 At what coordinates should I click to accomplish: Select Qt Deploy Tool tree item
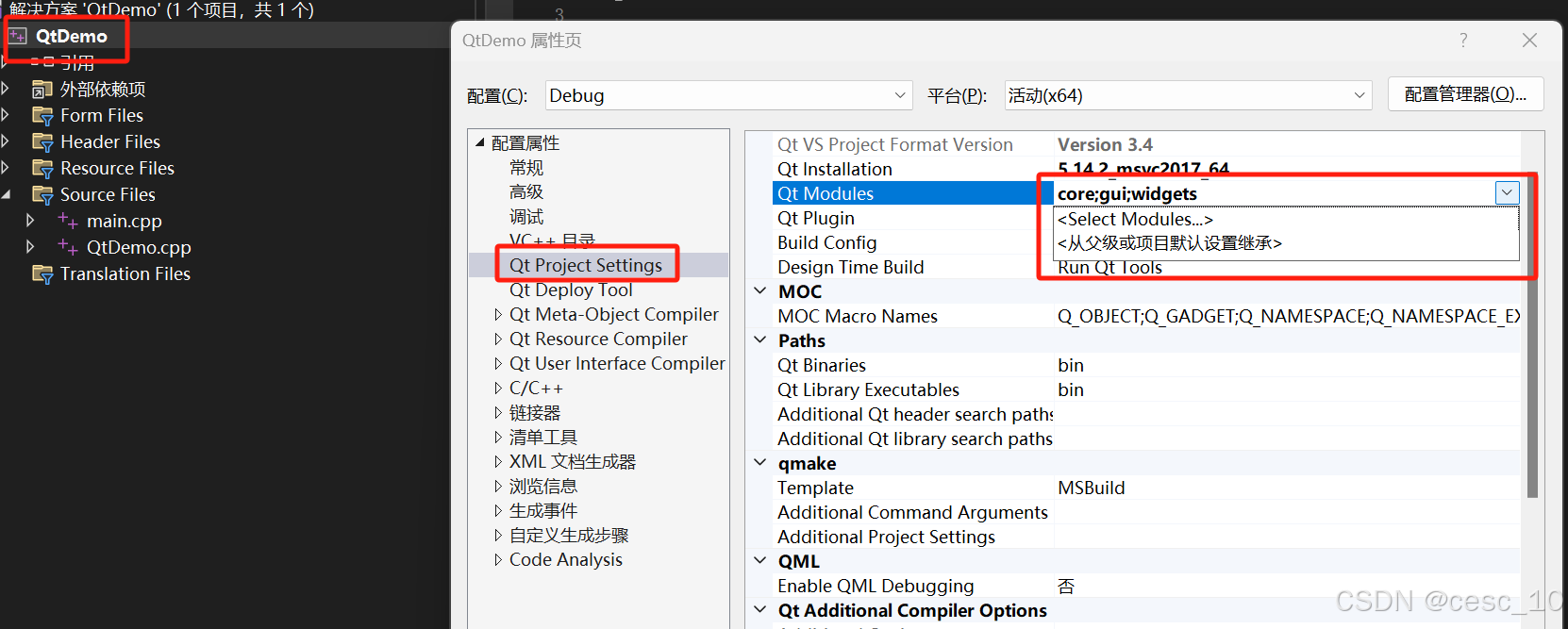571,290
